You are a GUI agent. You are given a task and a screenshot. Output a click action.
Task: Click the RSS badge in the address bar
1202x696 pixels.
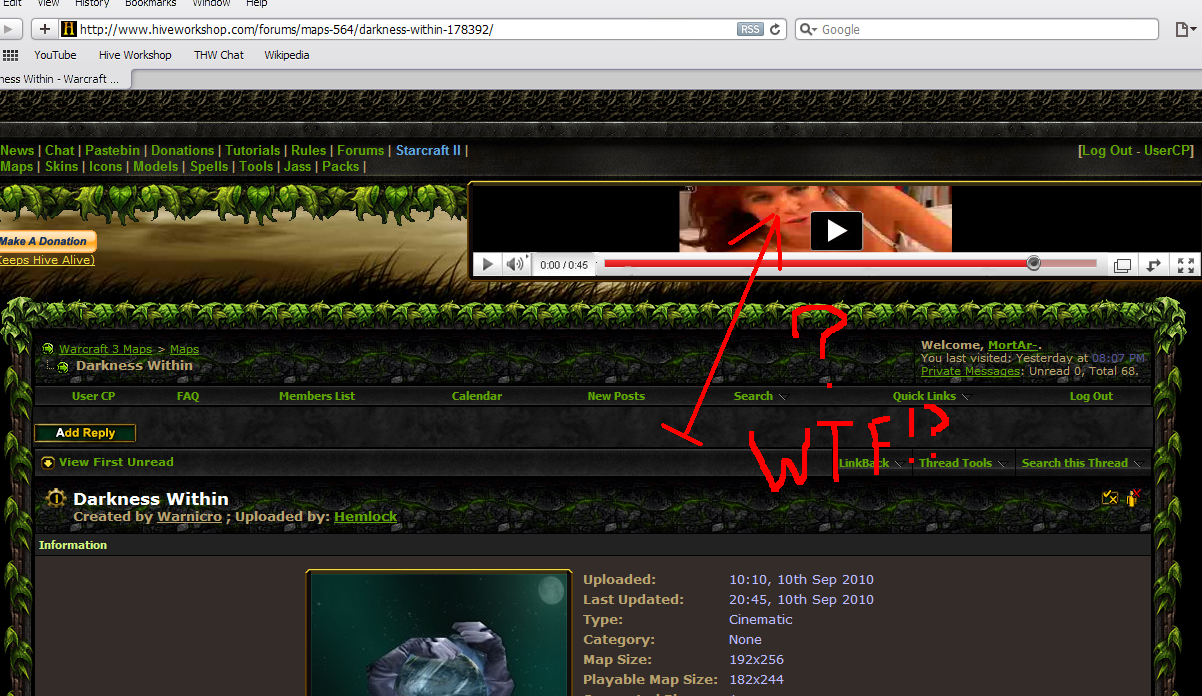(x=750, y=30)
